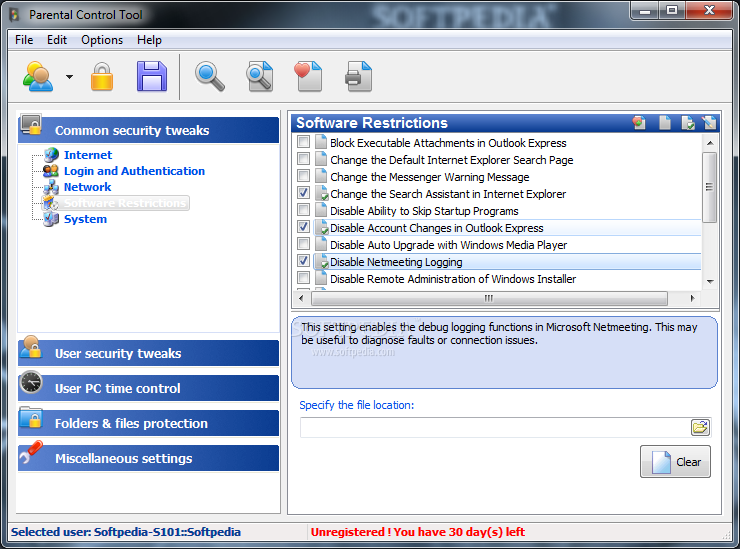Close the Parental Control Tool window
The image size is (740, 549).
(709, 10)
